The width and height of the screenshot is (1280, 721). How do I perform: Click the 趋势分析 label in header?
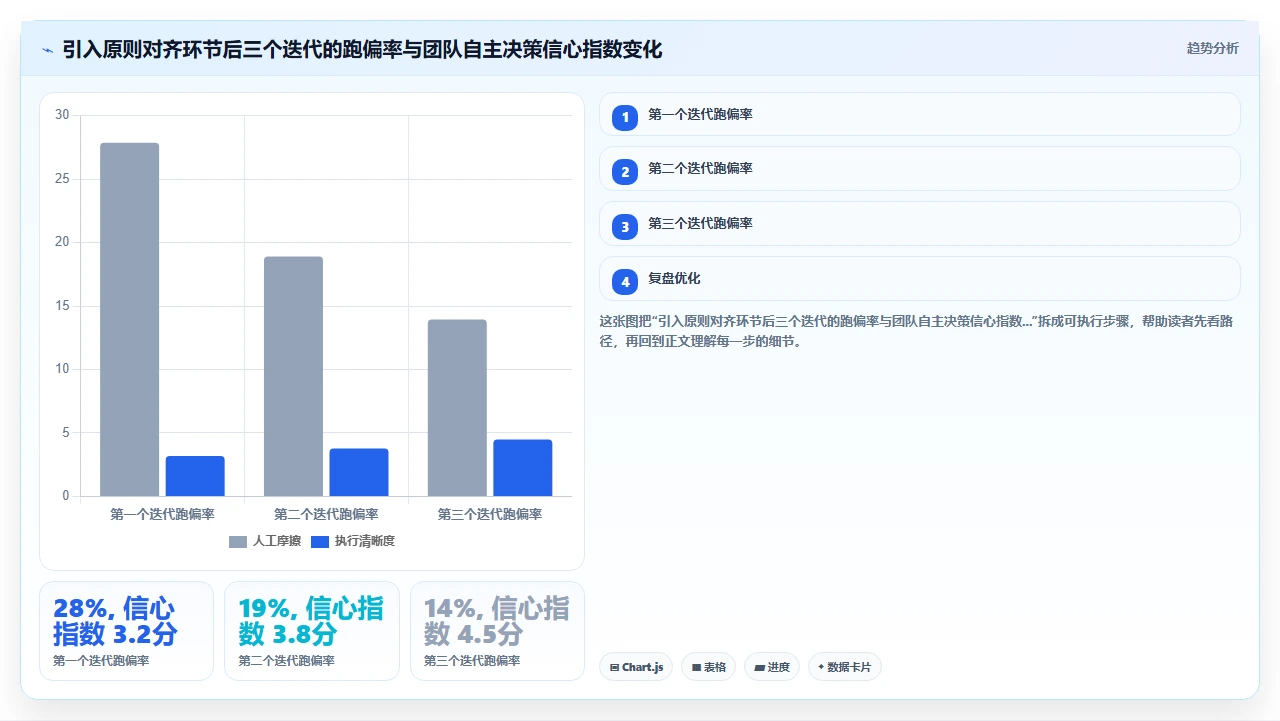click(x=1212, y=48)
